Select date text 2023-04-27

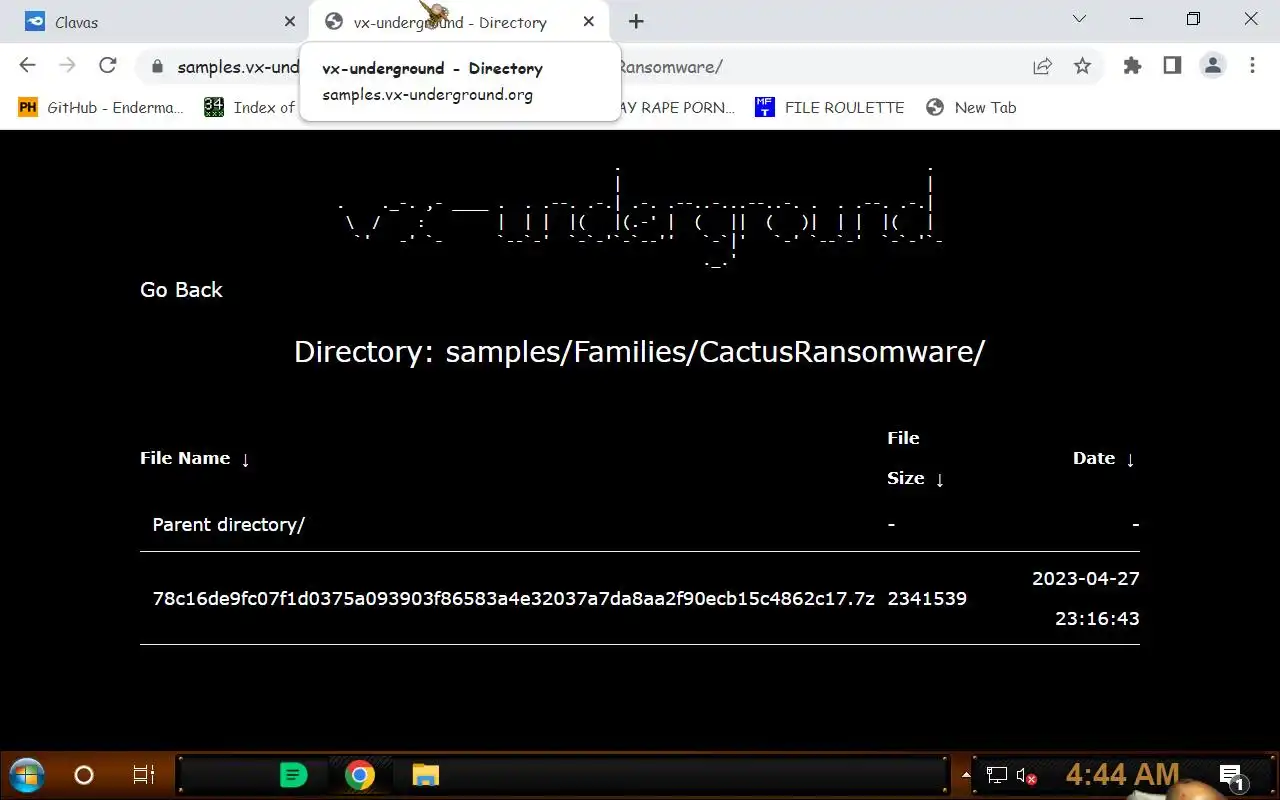1086,579
